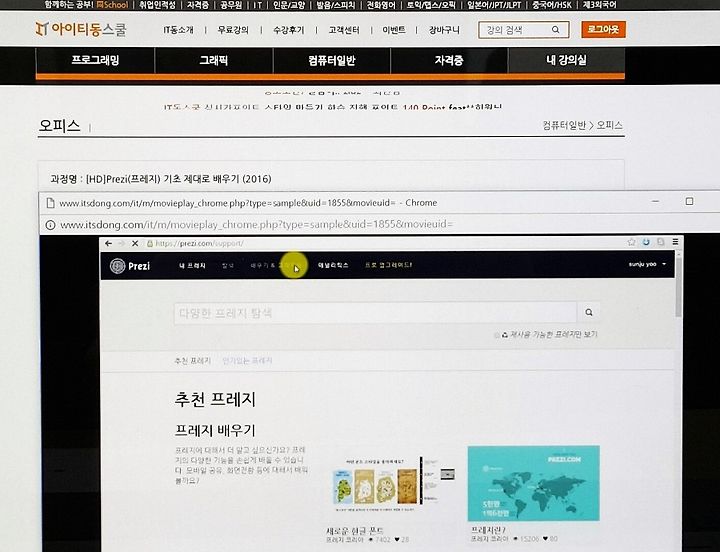
Task: Open the 내 강의실 navigation tab
Action: tap(566, 60)
